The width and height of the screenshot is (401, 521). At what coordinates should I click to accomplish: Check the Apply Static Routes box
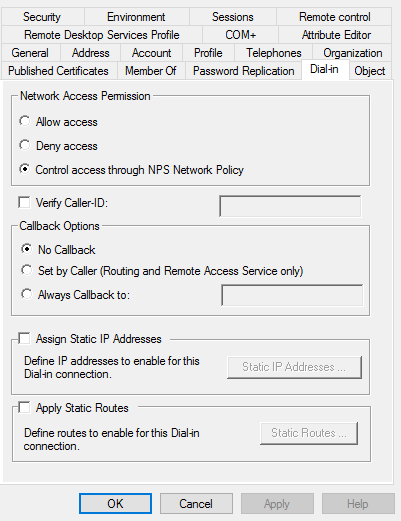pyautogui.click(x=24, y=407)
